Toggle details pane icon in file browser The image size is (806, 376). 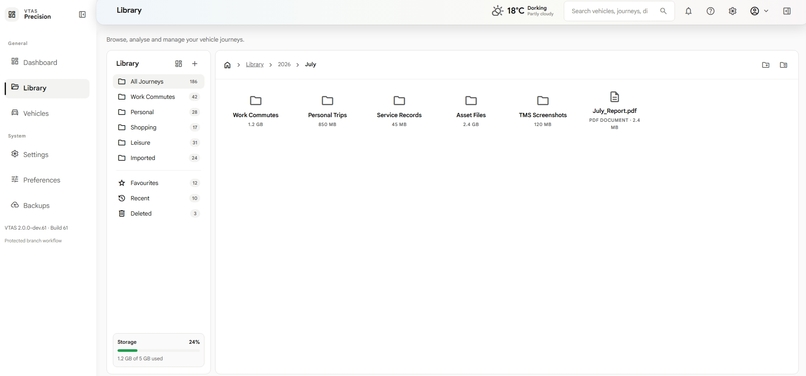[783, 65]
